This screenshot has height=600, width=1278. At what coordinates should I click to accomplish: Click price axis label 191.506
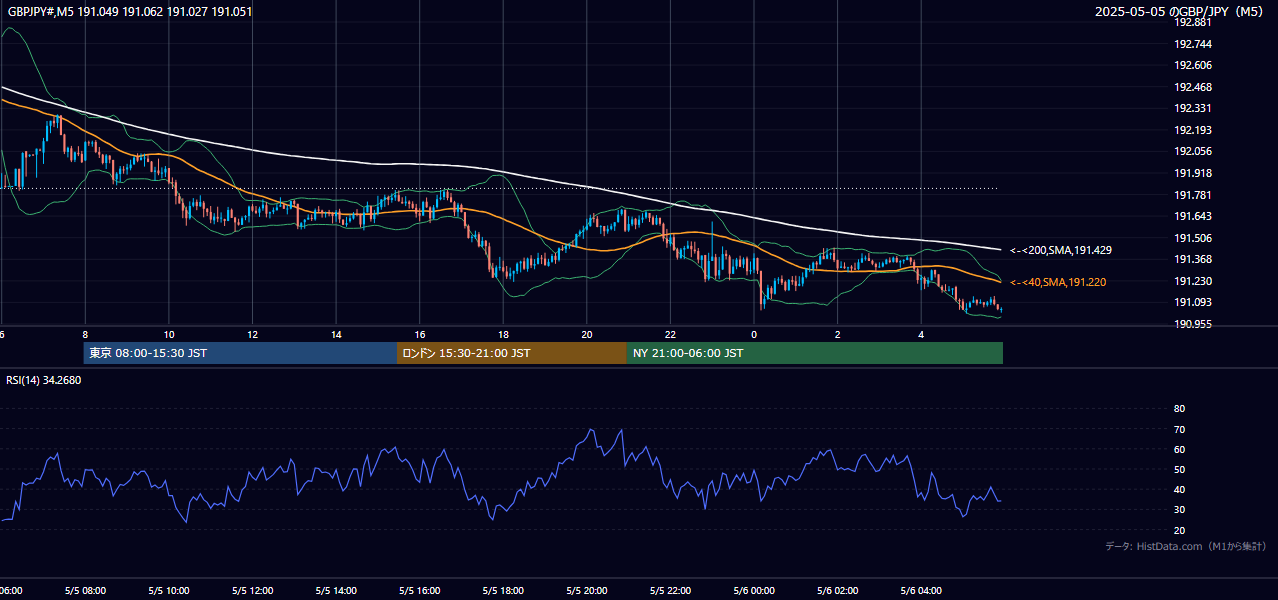point(1194,238)
